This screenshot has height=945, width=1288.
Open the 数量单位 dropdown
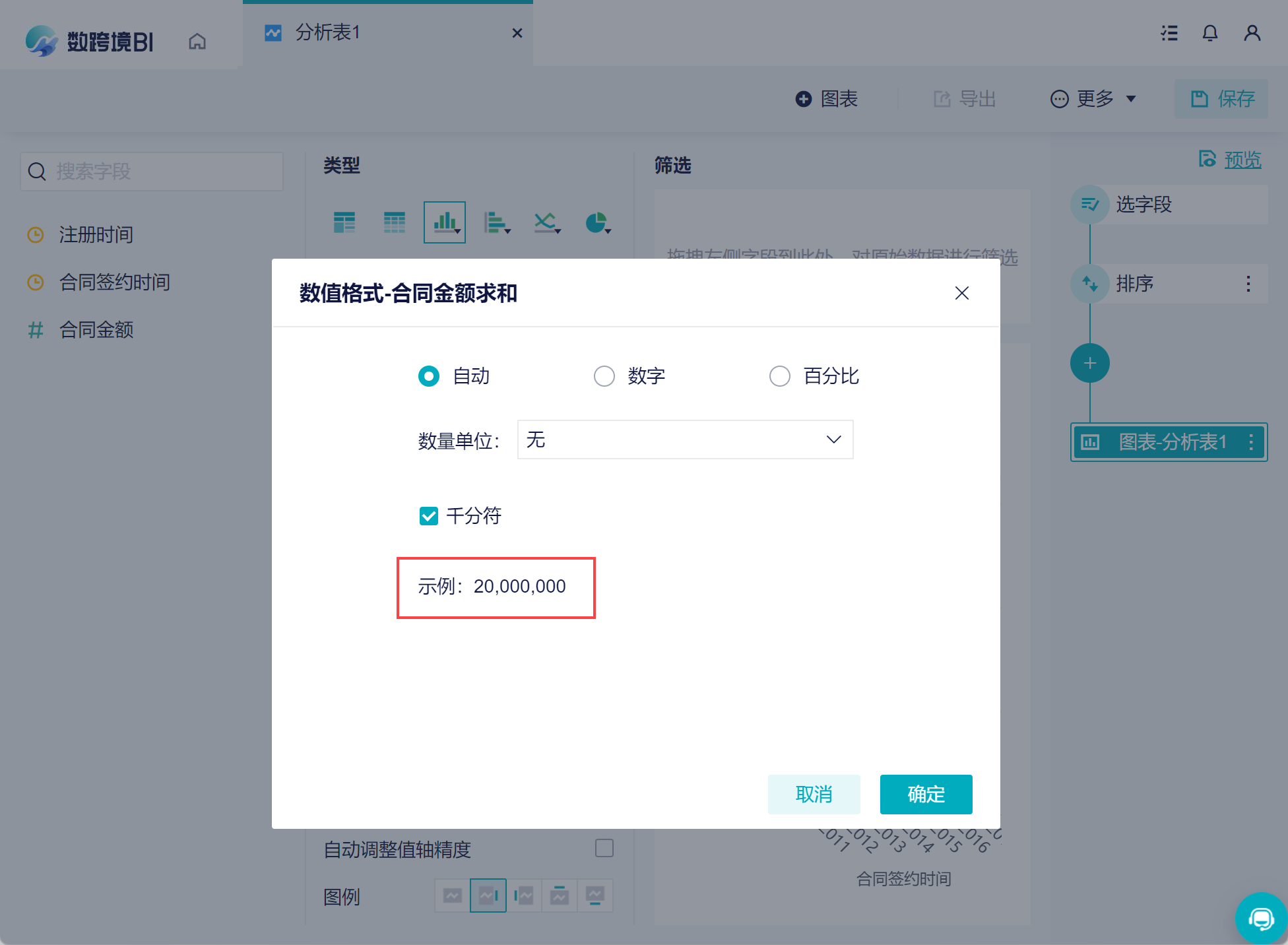685,440
